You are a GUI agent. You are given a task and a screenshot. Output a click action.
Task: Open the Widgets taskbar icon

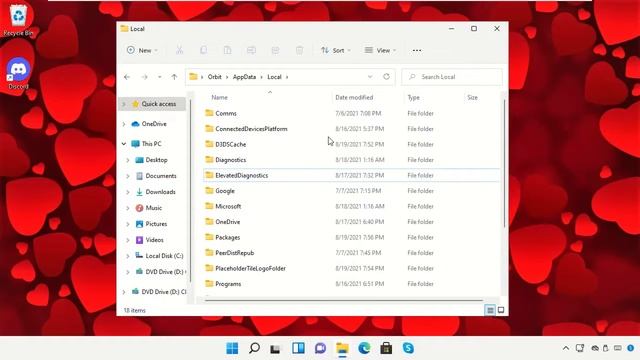pos(298,348)
